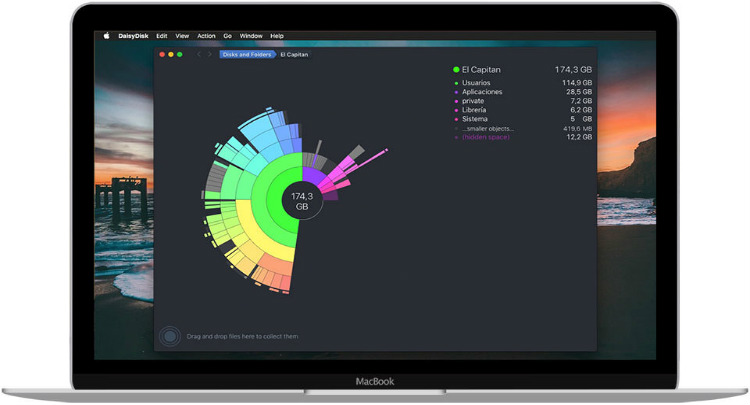Open the View menu
This screenshot has width=750, height=405.
click(x=182, y=36)
